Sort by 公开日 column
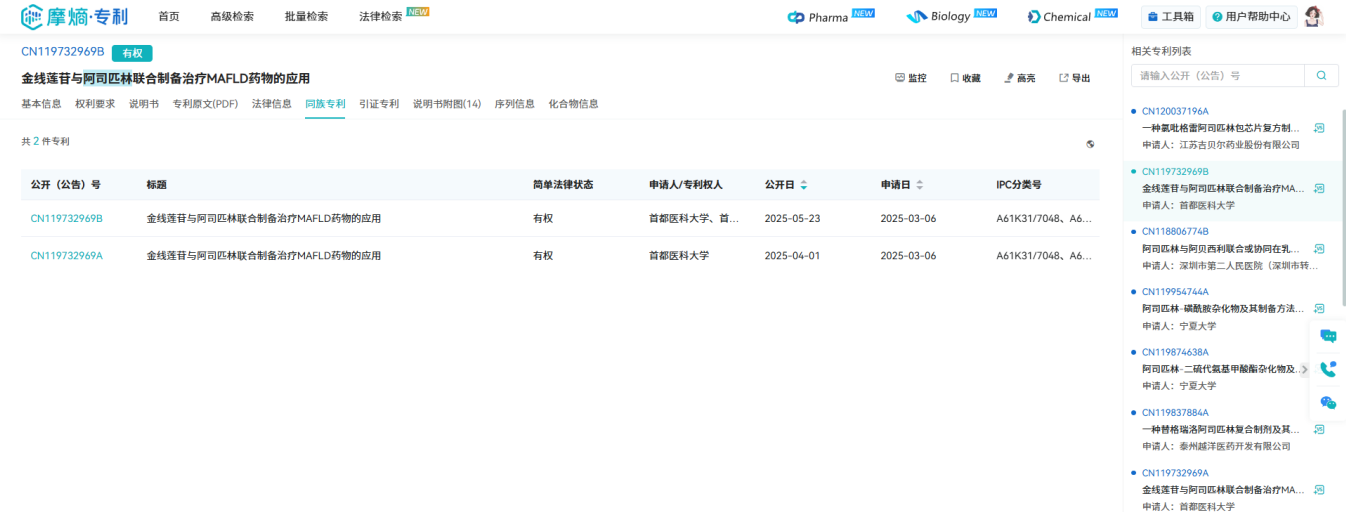 pyautogui.click(x=803, y=185)
